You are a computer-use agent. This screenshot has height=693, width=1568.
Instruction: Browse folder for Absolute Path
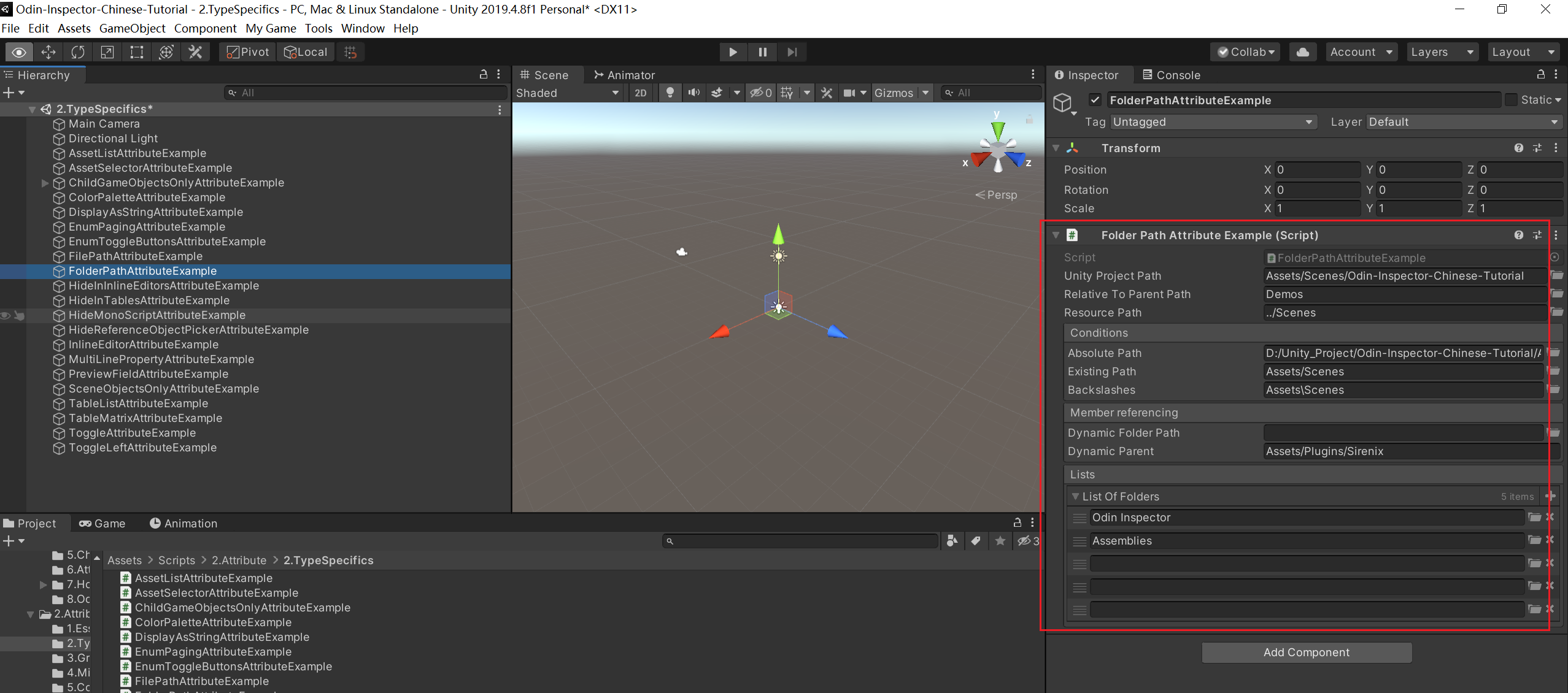point(1554,353)
